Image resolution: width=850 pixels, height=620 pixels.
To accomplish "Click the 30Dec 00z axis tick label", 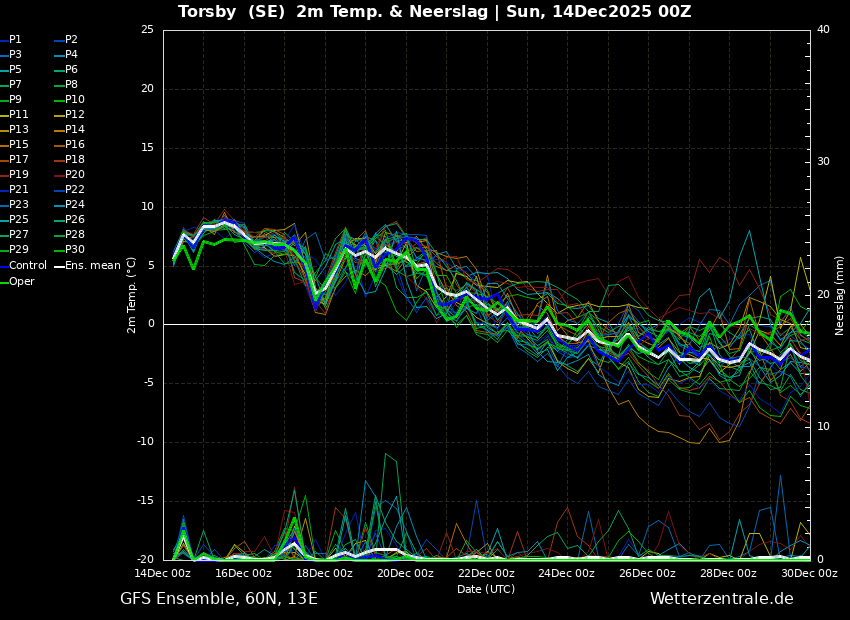I will pyautogui.click(x=810, y=573).
